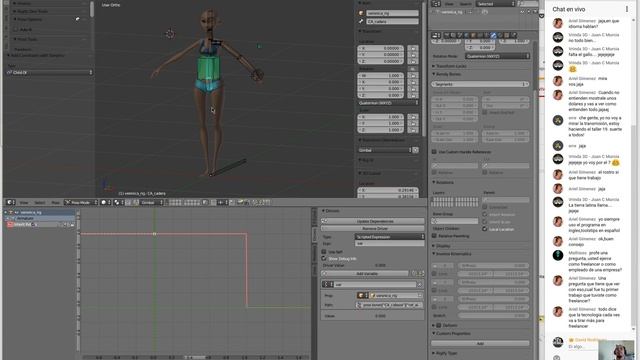Toggle the Local Location checkbox
Screen dimensions: 640x360
(485, 229)
